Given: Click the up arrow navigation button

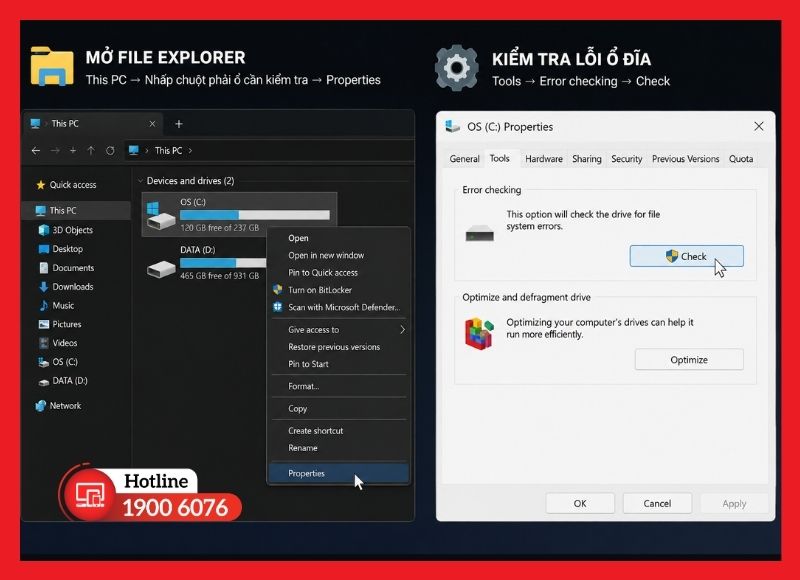Looking at the screenshot, I should click(x=91, y=150).
